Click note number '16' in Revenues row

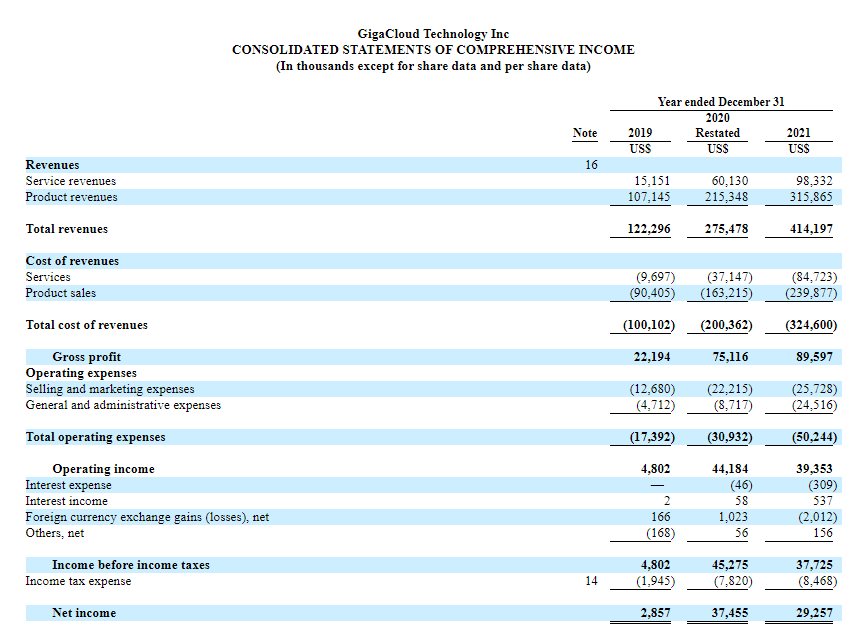(591, 165)
